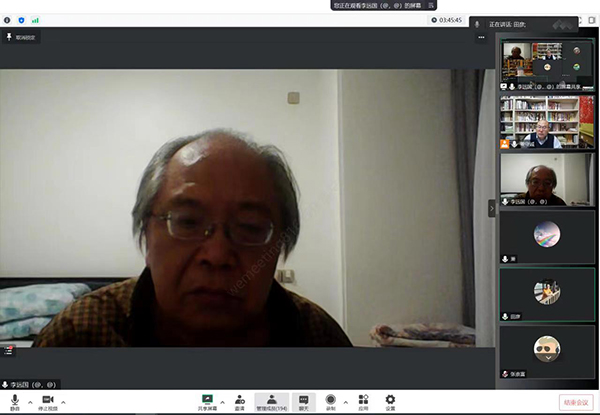Click the mic icon on 田欣 tile

pos(505,317)
